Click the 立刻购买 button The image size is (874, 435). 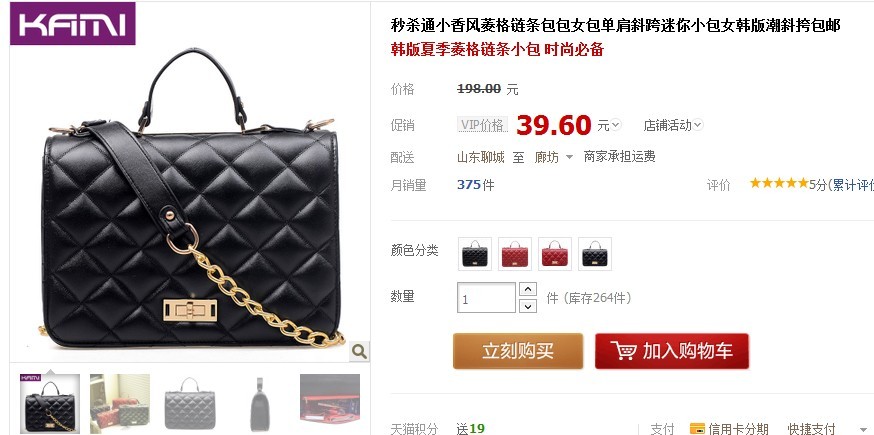coord(518,351)
